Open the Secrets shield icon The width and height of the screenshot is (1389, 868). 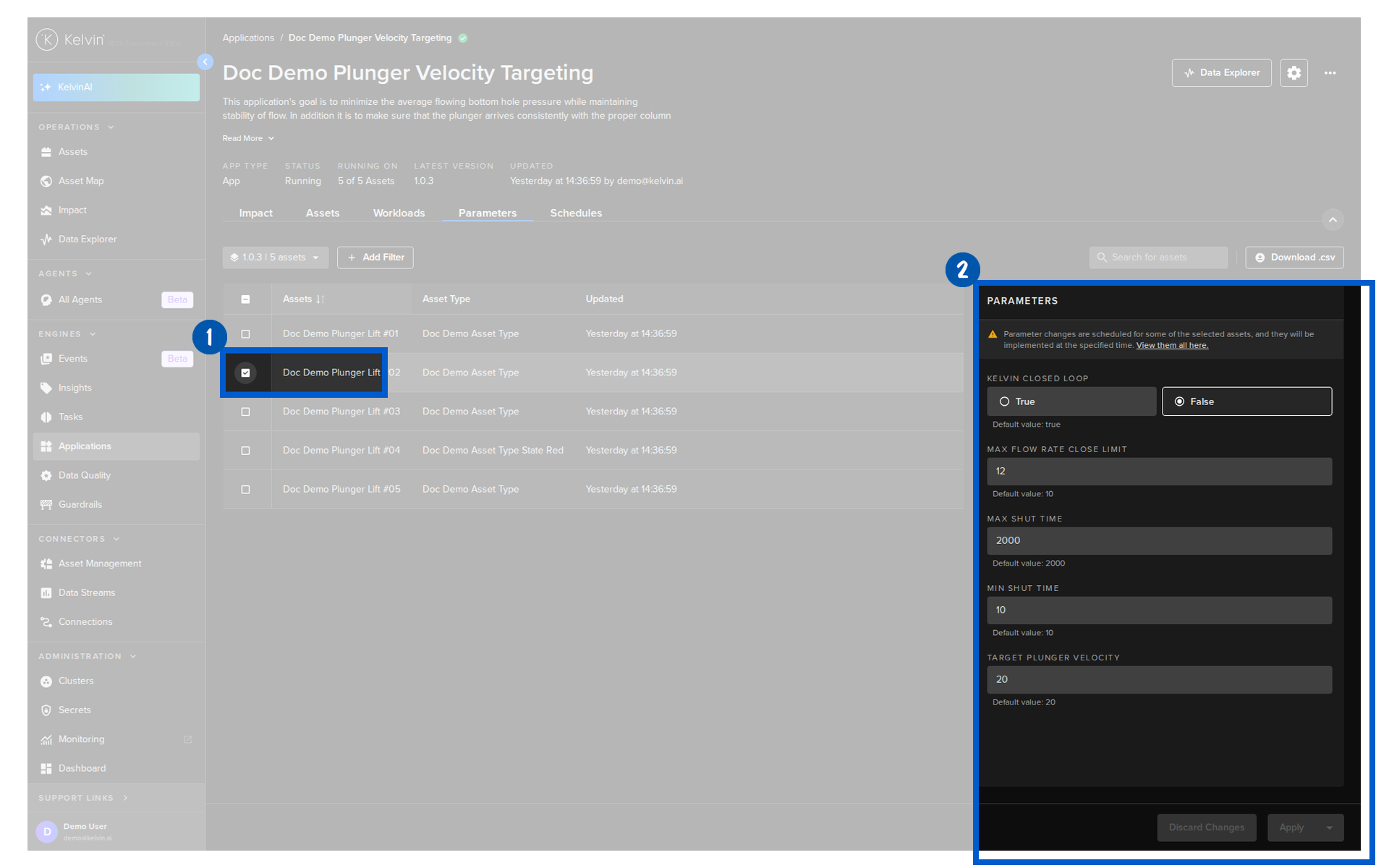click(x=46, y=710)
